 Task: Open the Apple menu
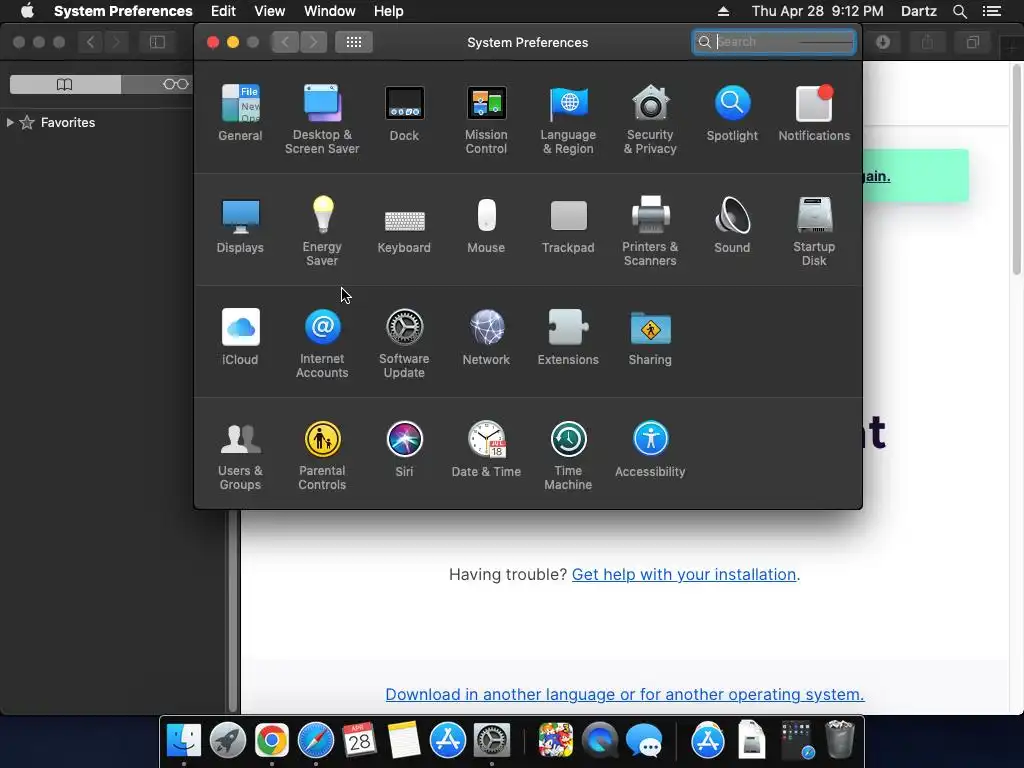click(27, 11)
